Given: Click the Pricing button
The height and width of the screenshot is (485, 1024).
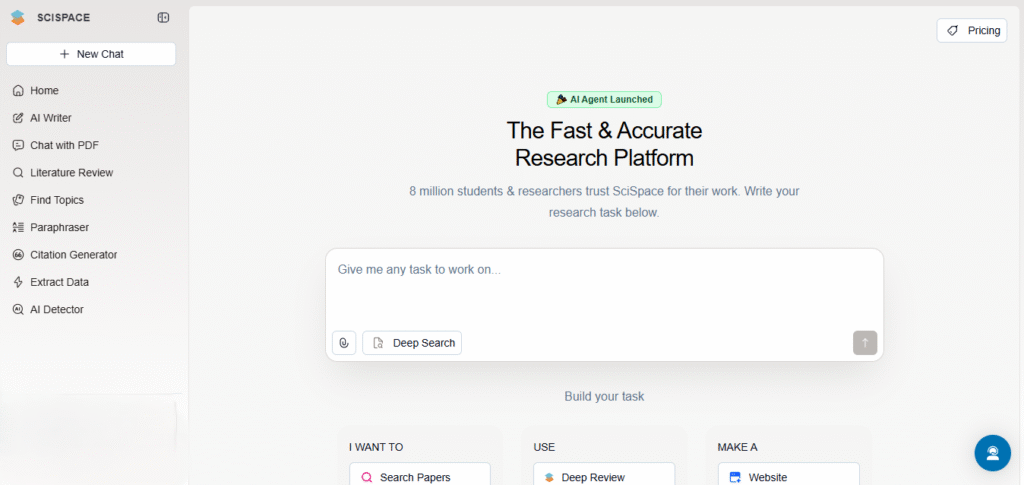Looking at the screenshot, I should click(x=972, y=31).
